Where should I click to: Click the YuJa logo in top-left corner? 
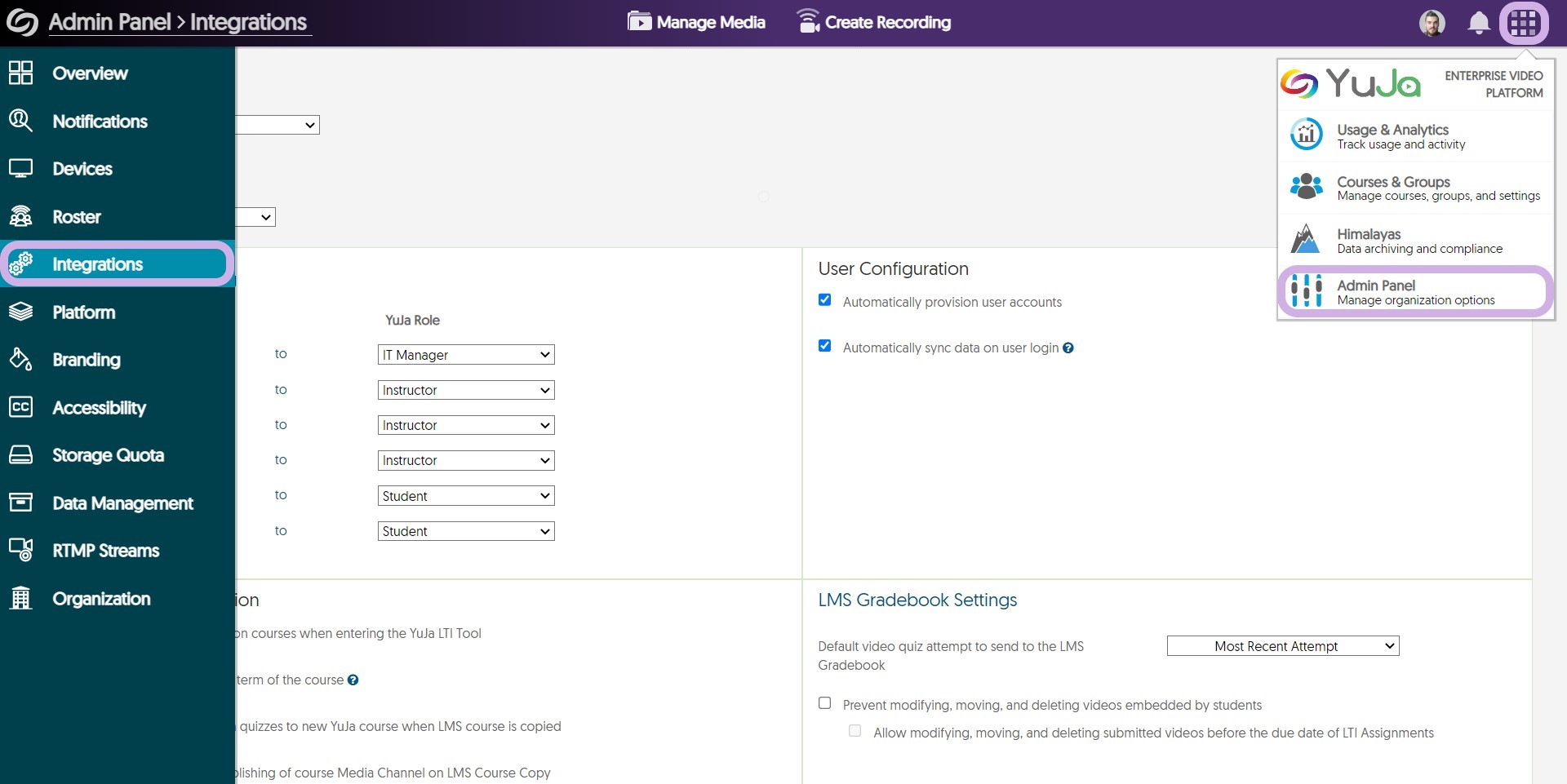22,22
